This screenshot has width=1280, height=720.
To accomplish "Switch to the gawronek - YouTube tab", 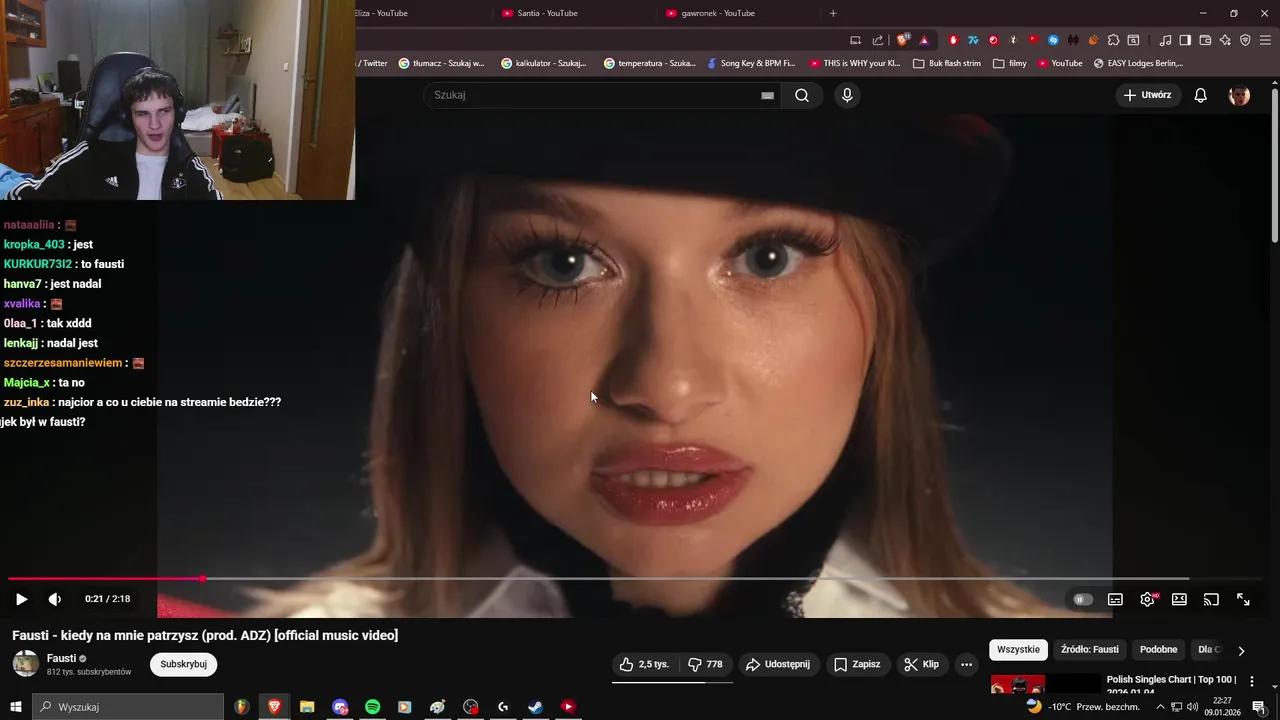I will tap(739, 13).
